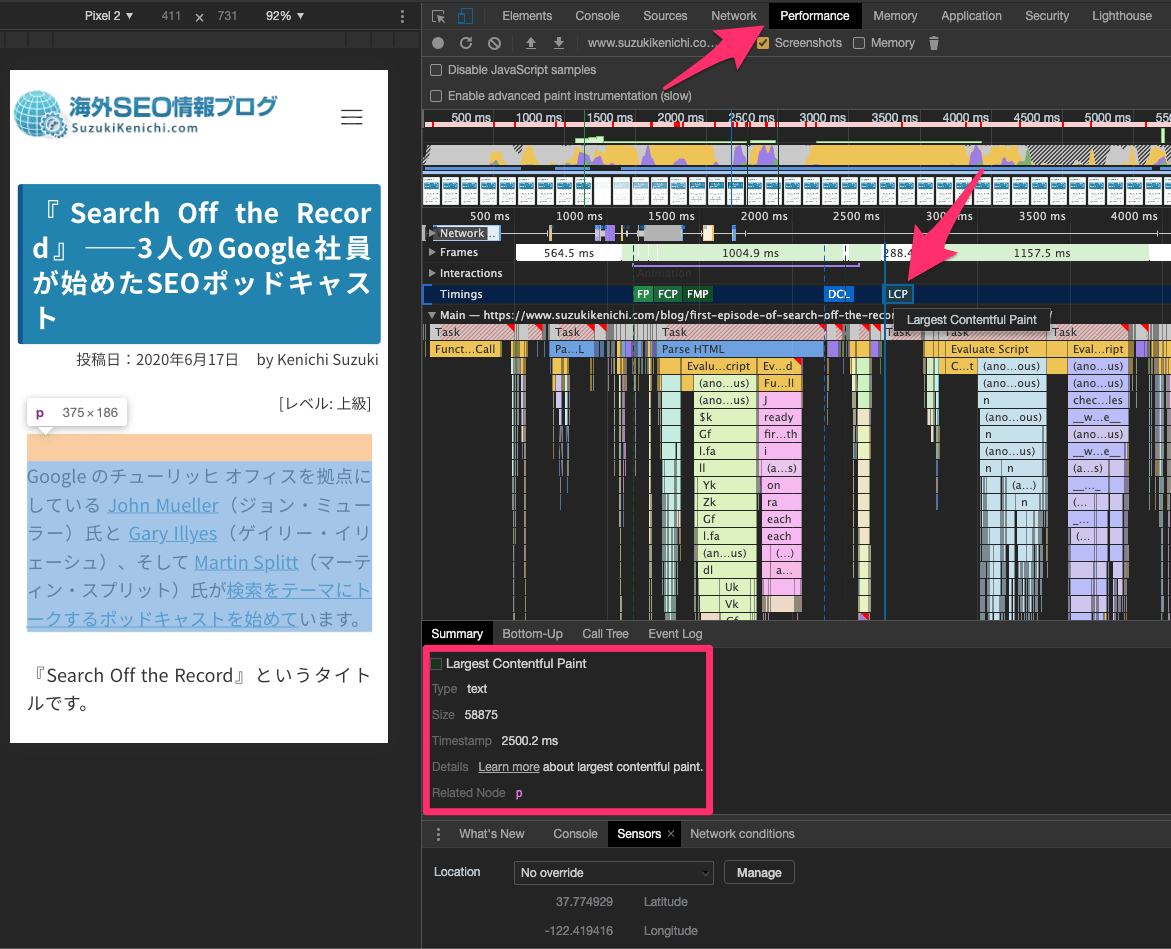
Task: Expand the Interactions track
Action: point(432,273)
